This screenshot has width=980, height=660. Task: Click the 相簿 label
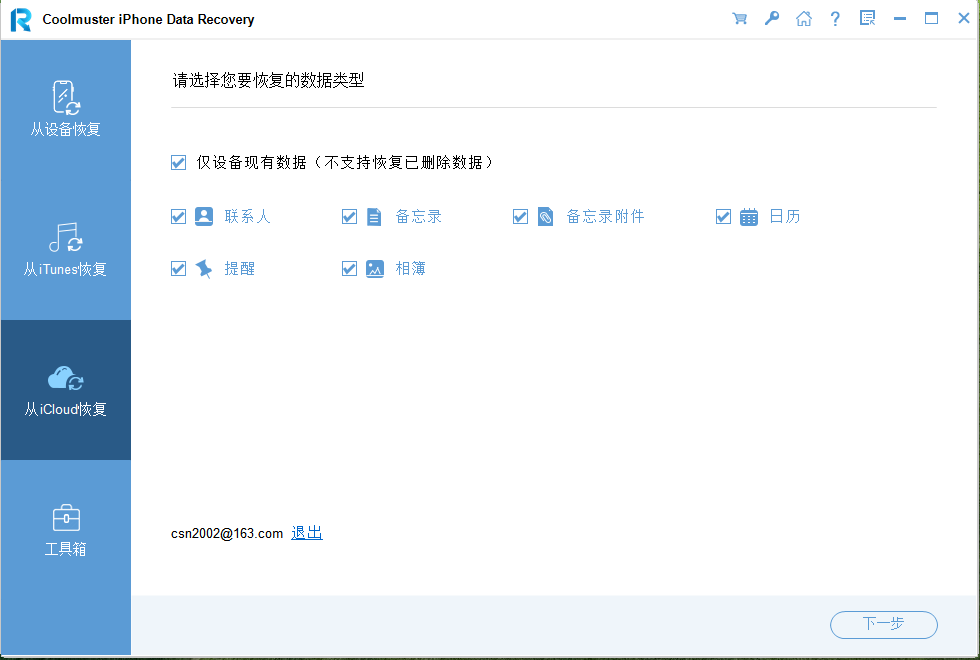411,269
